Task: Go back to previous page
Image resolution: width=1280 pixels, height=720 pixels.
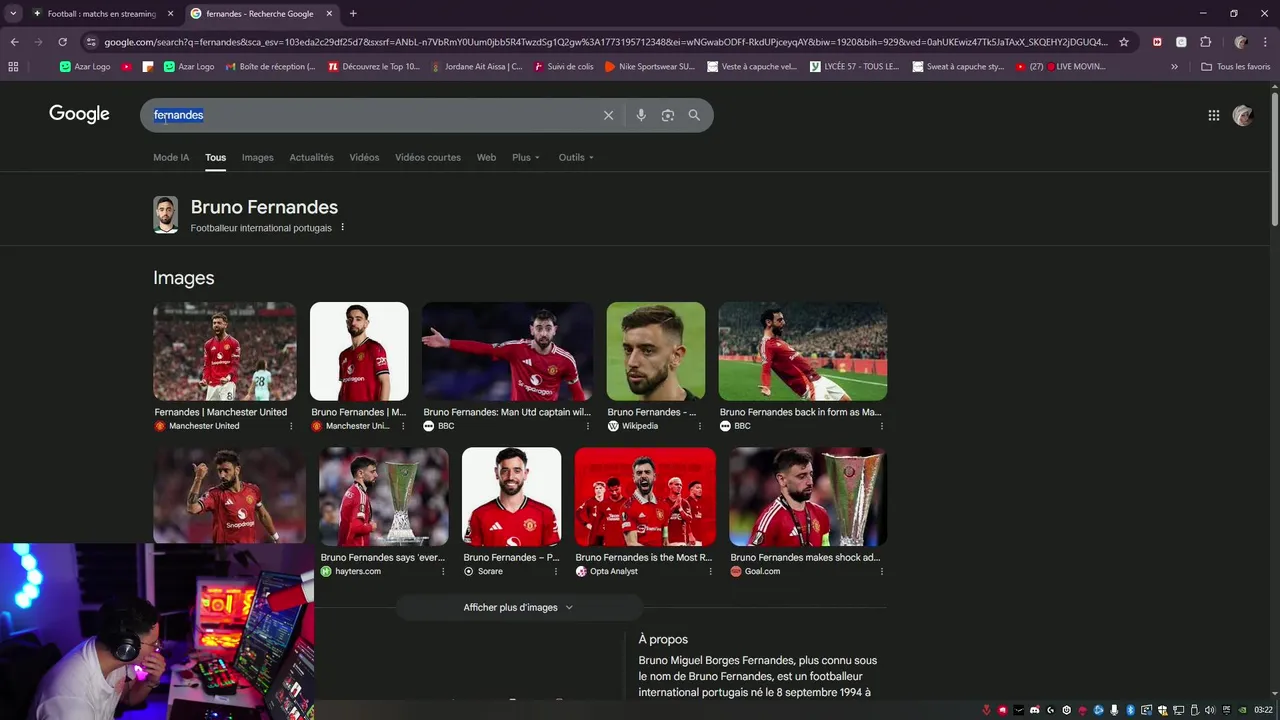Action: tap(14, 42)
